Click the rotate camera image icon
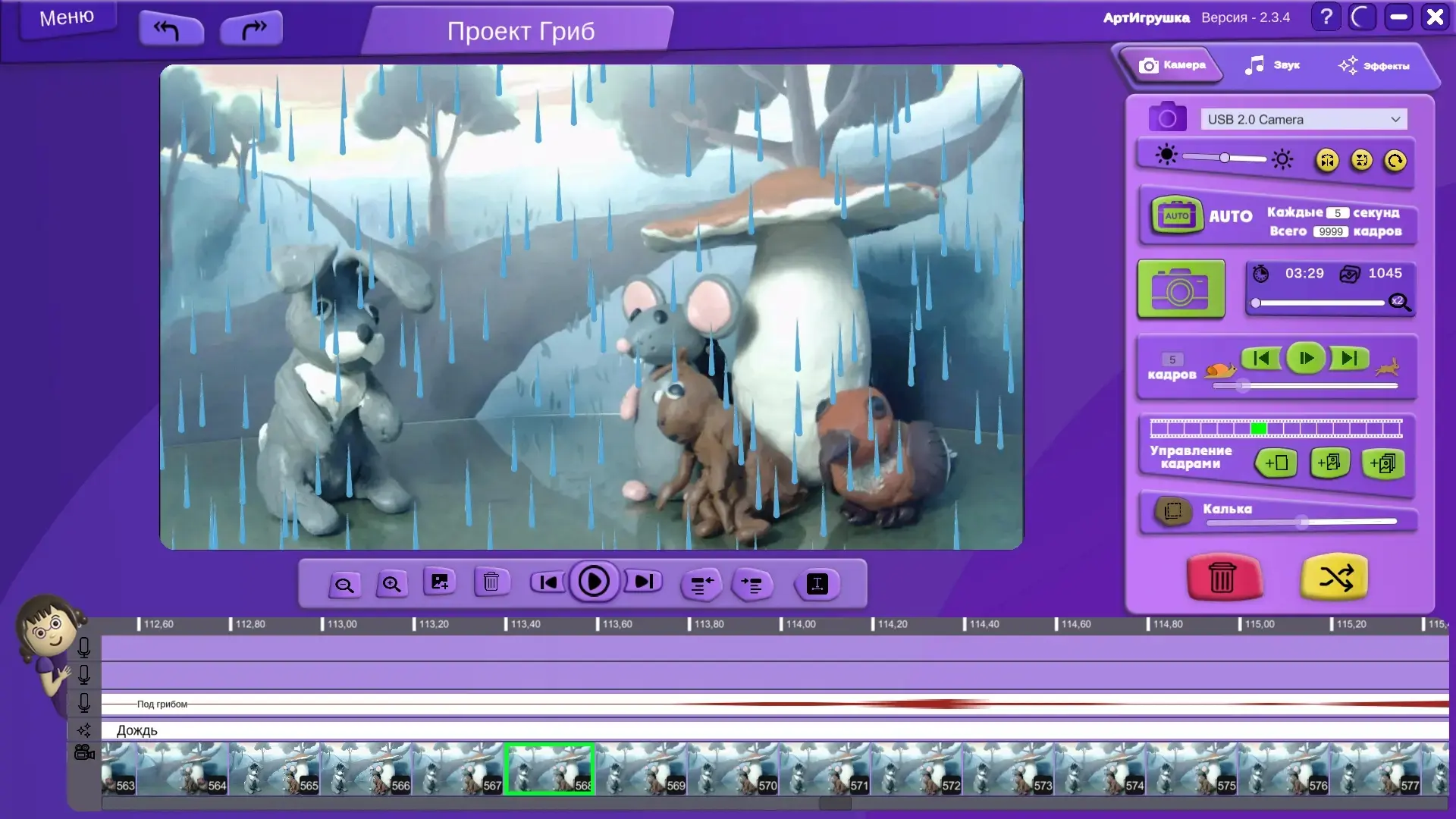1456x819 pixels. 1395,161
